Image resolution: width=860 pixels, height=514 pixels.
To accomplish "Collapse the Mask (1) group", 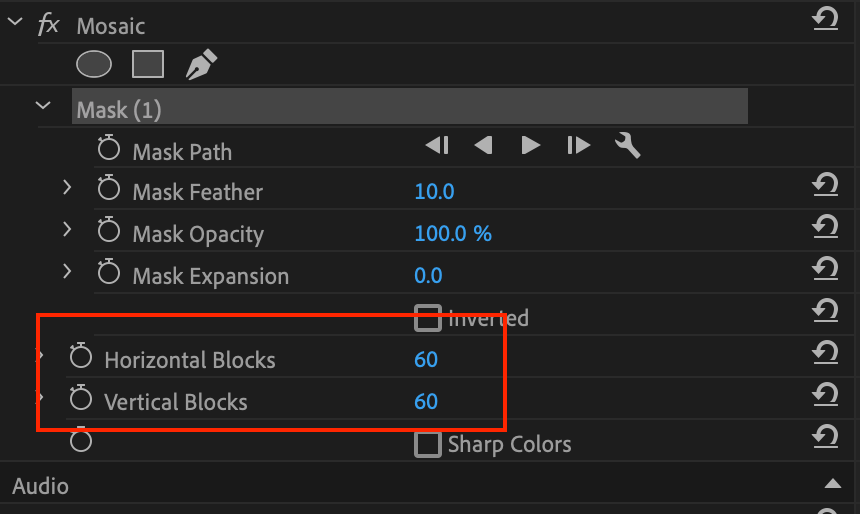I will (x=42, y=105).
